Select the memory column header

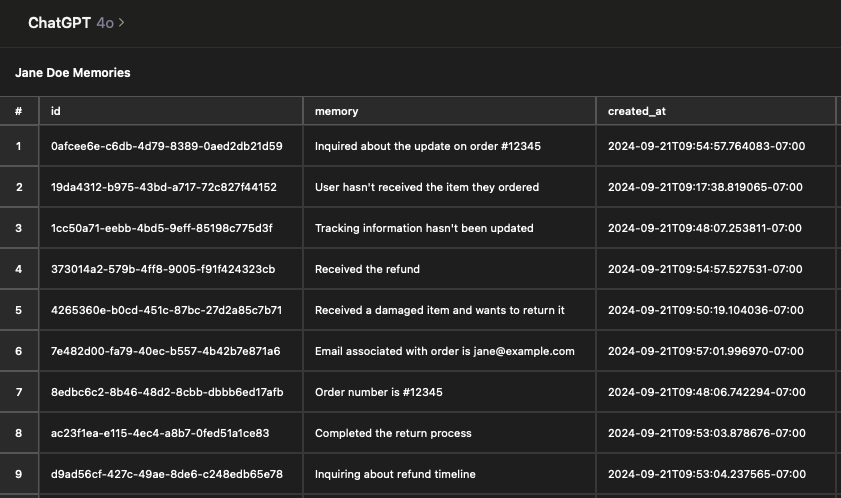[x=449, y=111]
